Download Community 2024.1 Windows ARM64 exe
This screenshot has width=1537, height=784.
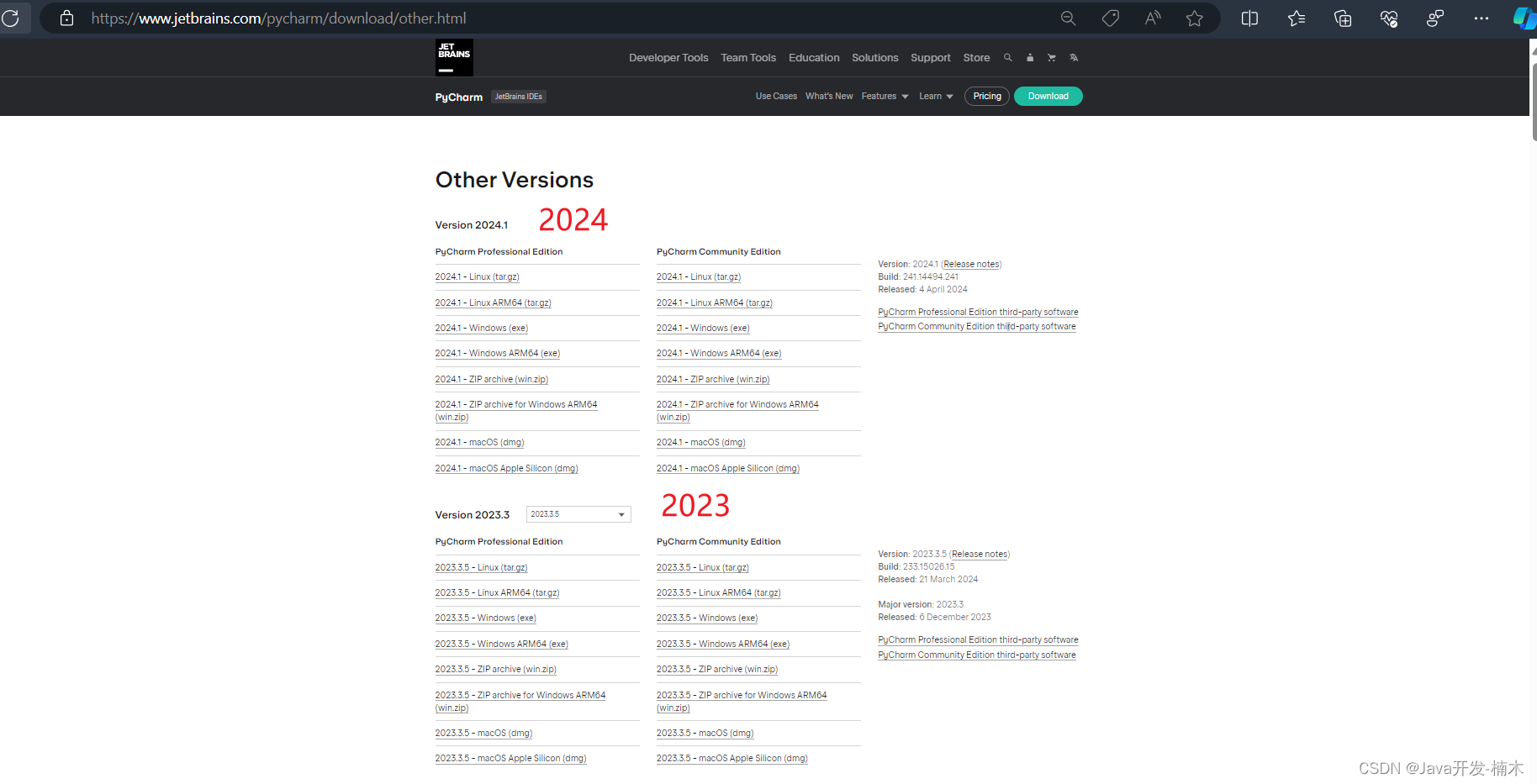719,354
